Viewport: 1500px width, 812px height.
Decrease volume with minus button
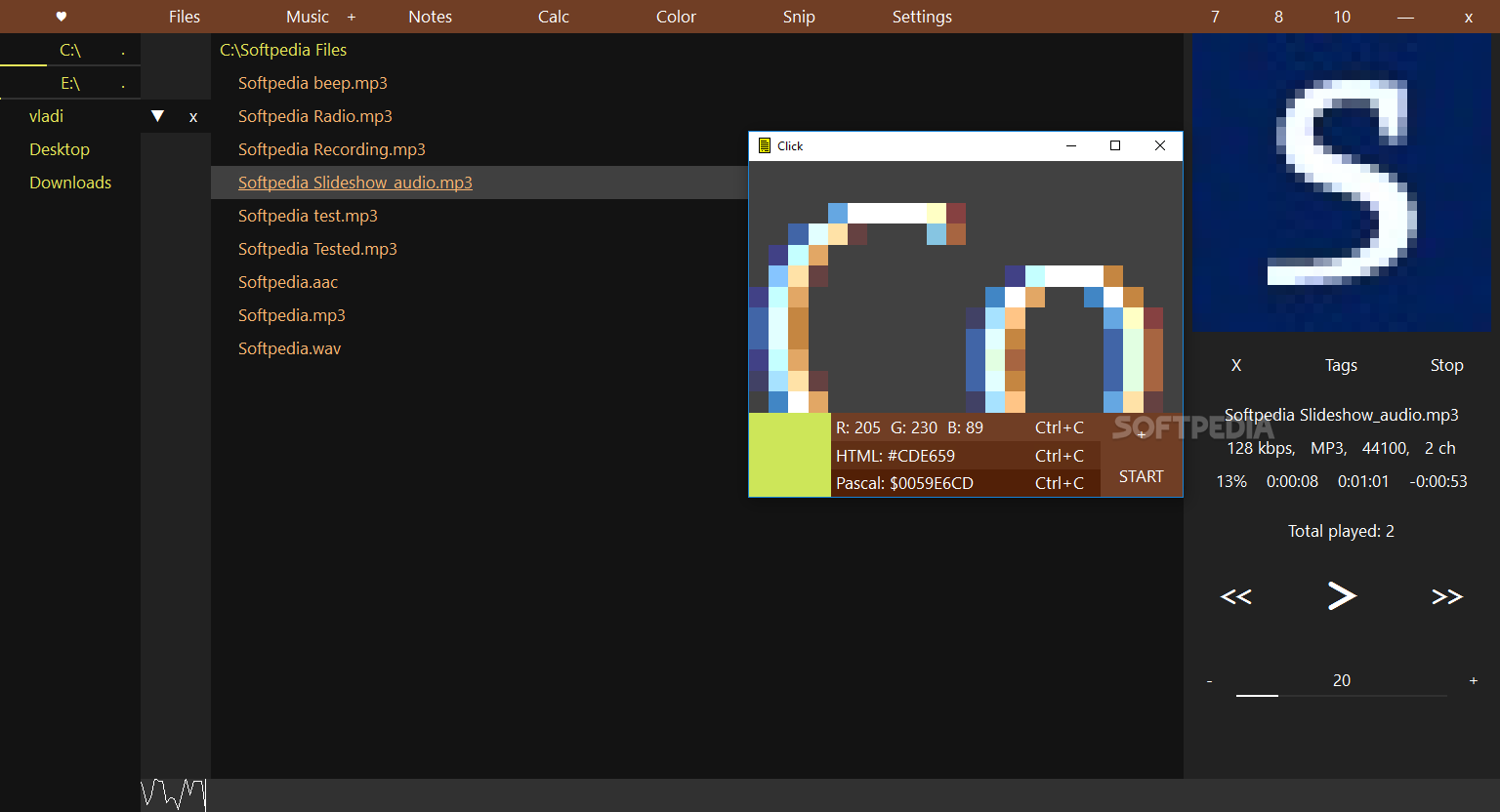(x=1209, y=681)
